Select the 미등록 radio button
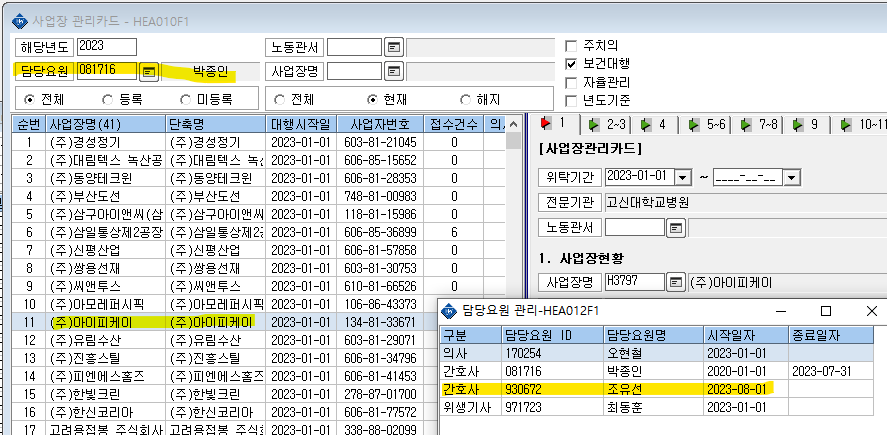The width and height of the screenshot is (887, 435). 186,100
